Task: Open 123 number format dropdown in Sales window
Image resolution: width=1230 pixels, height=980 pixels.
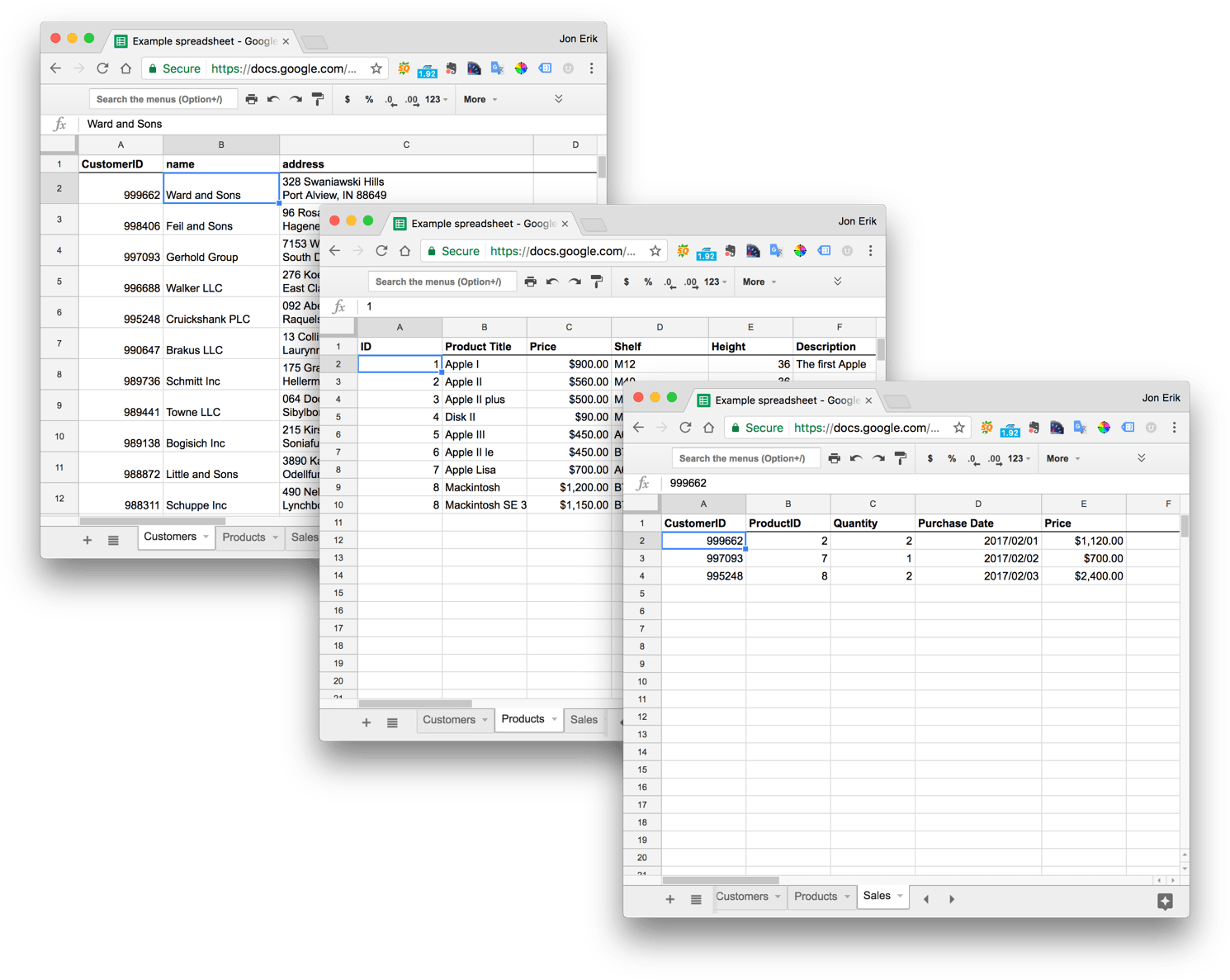Action: coord(1019,458)
